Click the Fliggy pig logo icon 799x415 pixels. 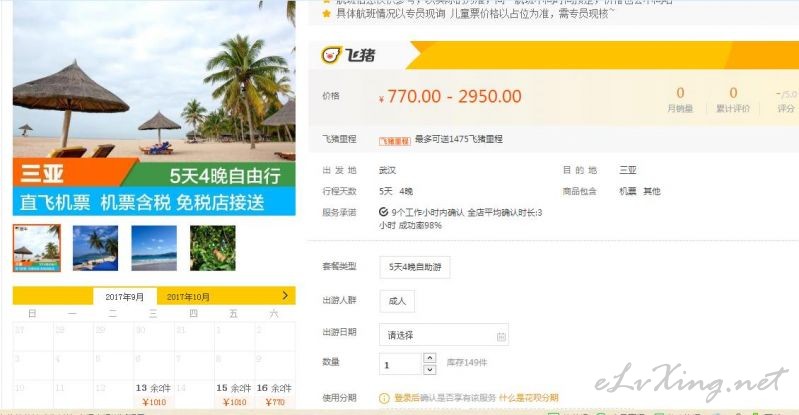tap(331, 55)
